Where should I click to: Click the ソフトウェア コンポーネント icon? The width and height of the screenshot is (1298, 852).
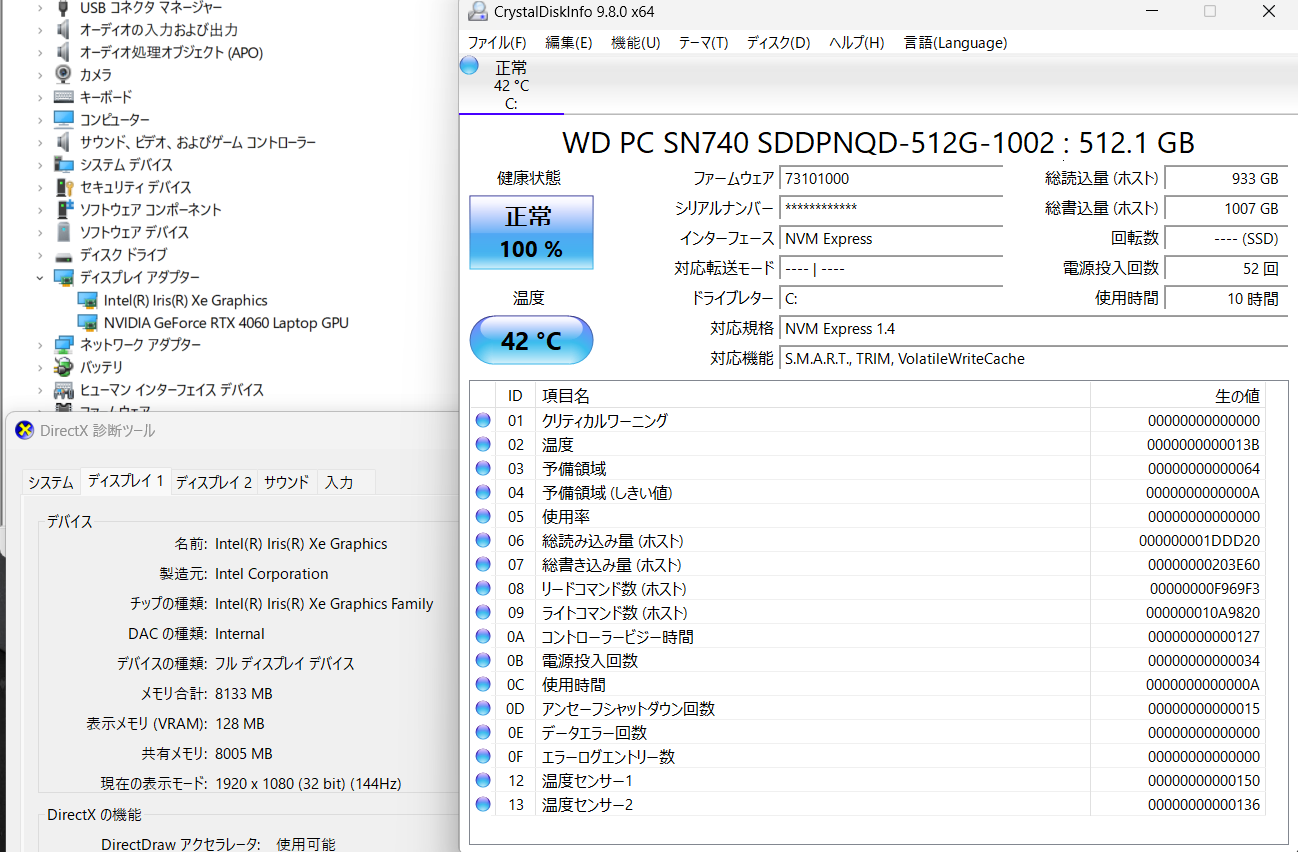click(64, 210)
